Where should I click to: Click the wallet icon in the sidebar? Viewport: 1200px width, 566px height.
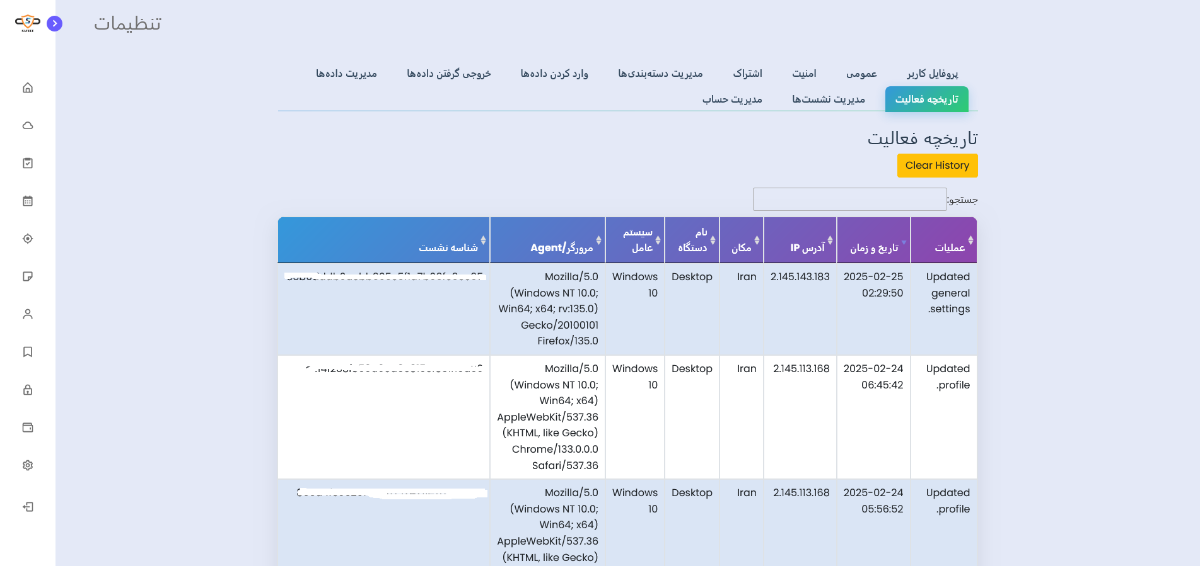pyautogui.click(x=28, y=427)
